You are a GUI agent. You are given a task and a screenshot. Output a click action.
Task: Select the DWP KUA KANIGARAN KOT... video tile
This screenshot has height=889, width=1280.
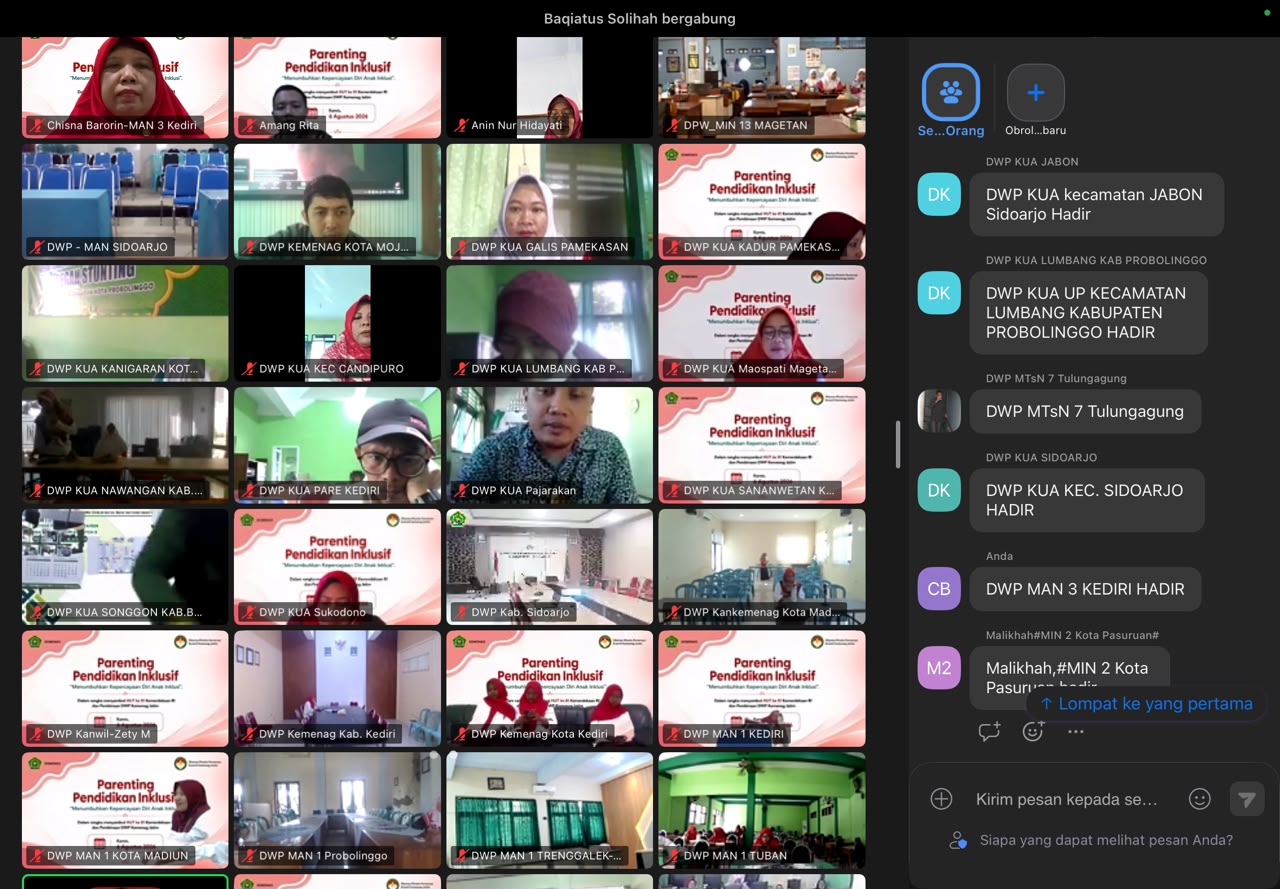pos(125,324)
